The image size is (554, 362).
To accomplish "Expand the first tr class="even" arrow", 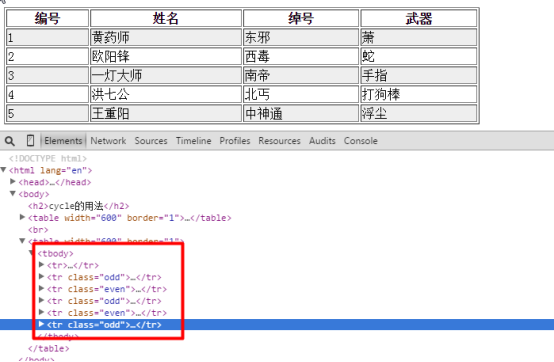I will point(41,289).
